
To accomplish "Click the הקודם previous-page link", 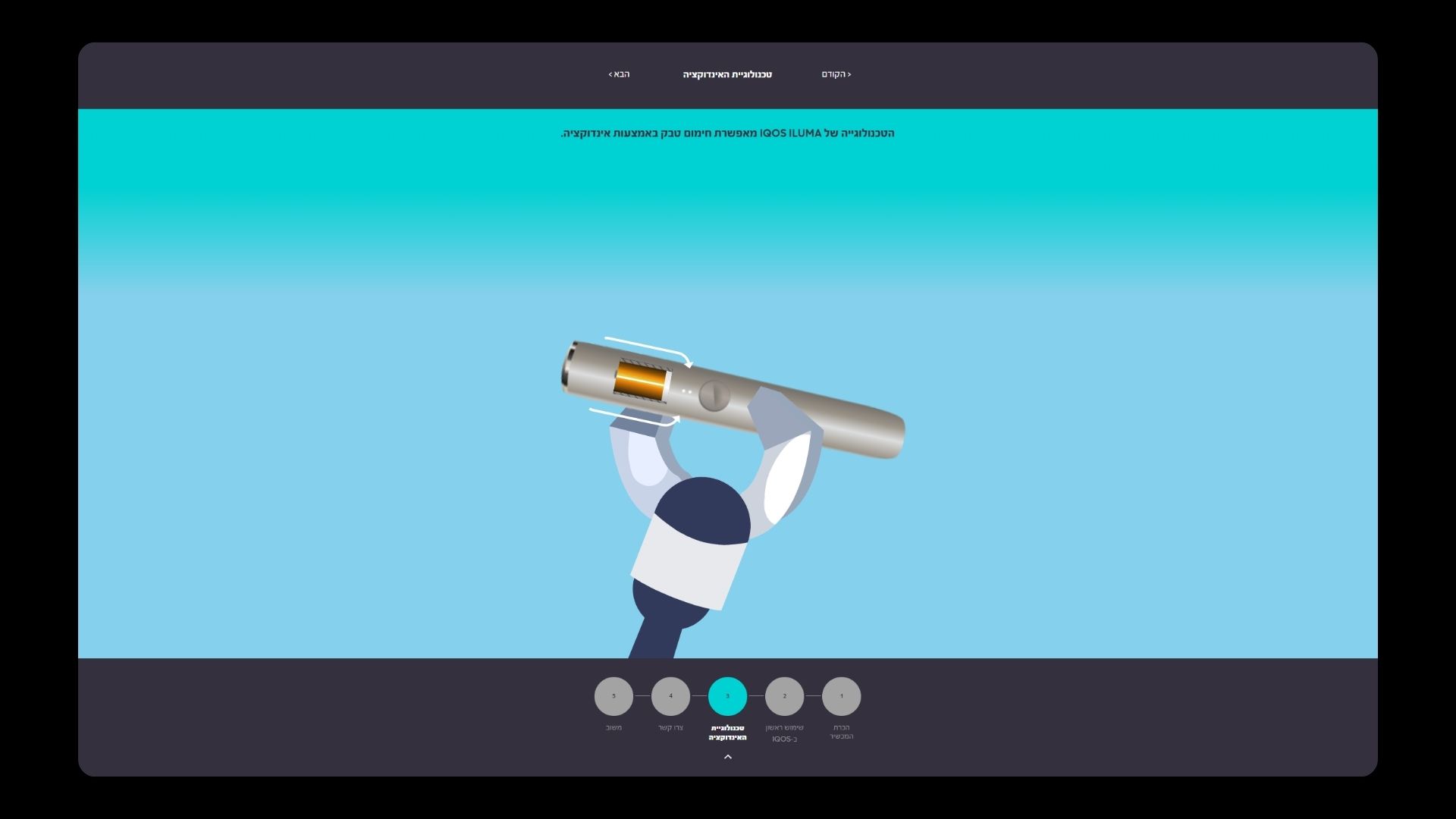I will pyautogui.click(x=836, y=74).
